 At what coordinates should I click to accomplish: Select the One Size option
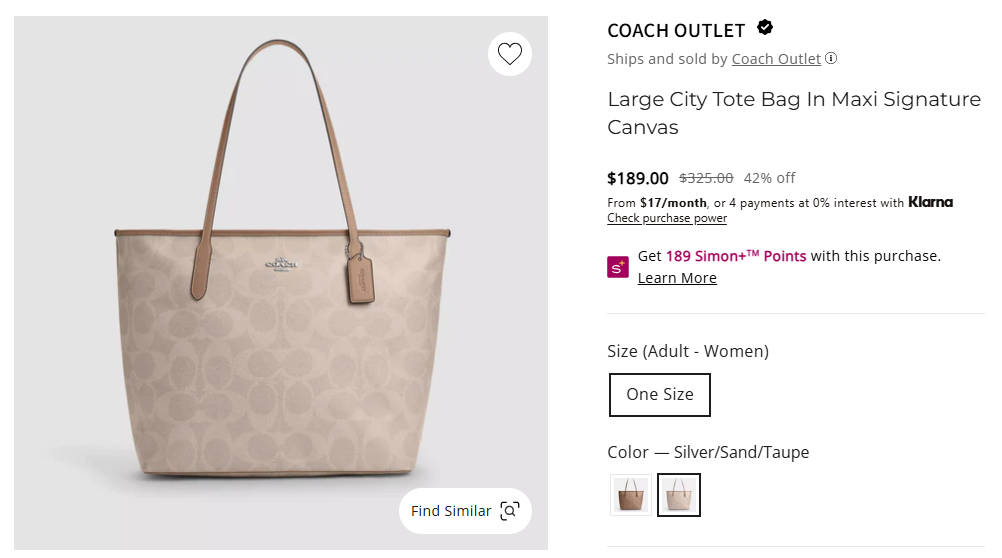(x=659, y=395)
